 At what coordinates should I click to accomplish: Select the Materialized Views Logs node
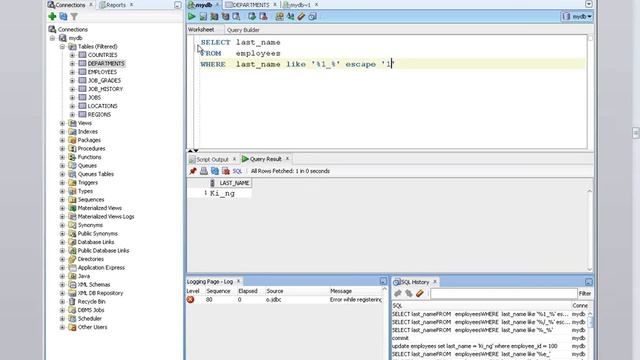pyautogui.click(x=106, y=216)
